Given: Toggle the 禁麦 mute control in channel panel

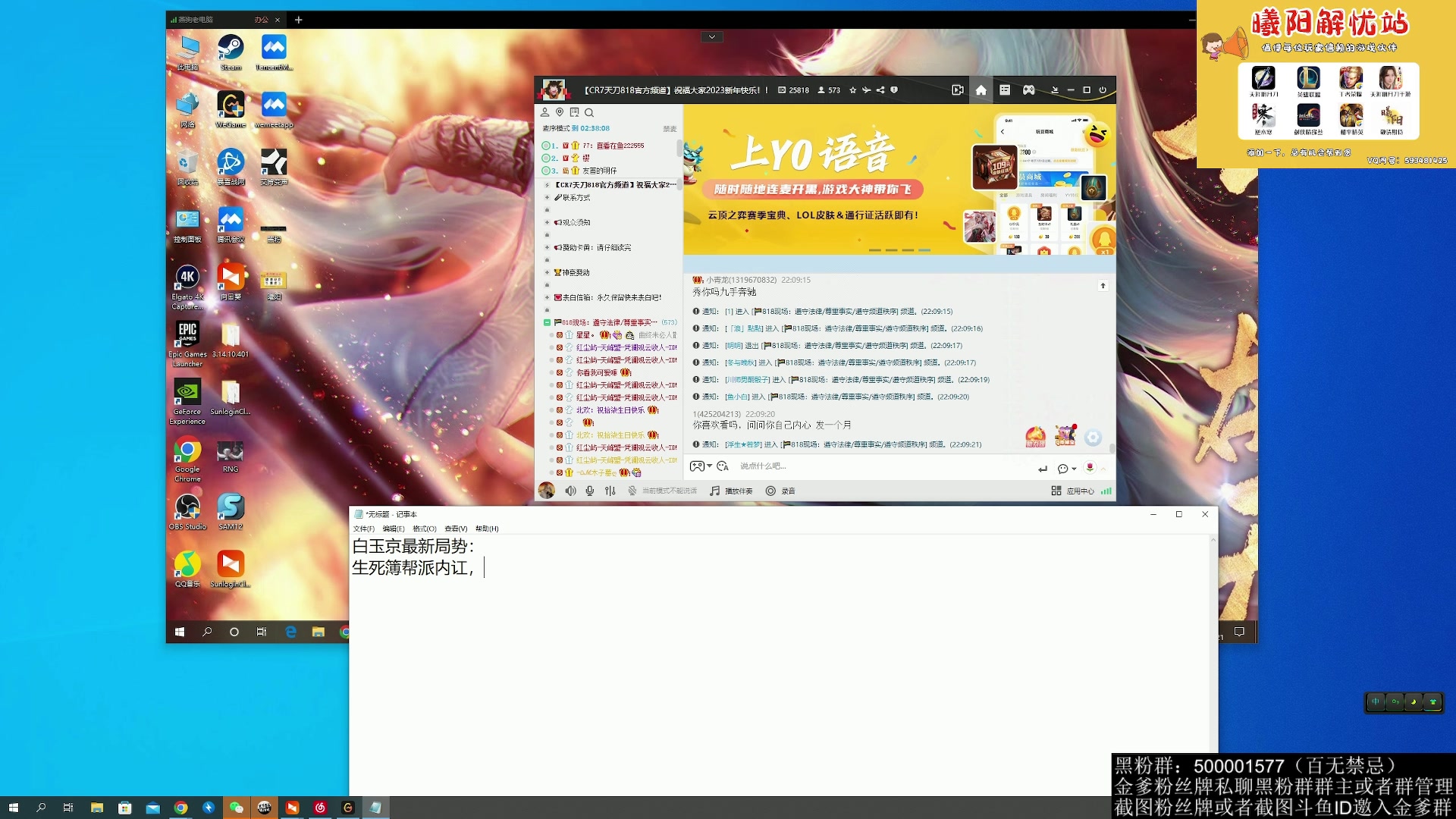Looking at the screenshot, I should (670, 128).
